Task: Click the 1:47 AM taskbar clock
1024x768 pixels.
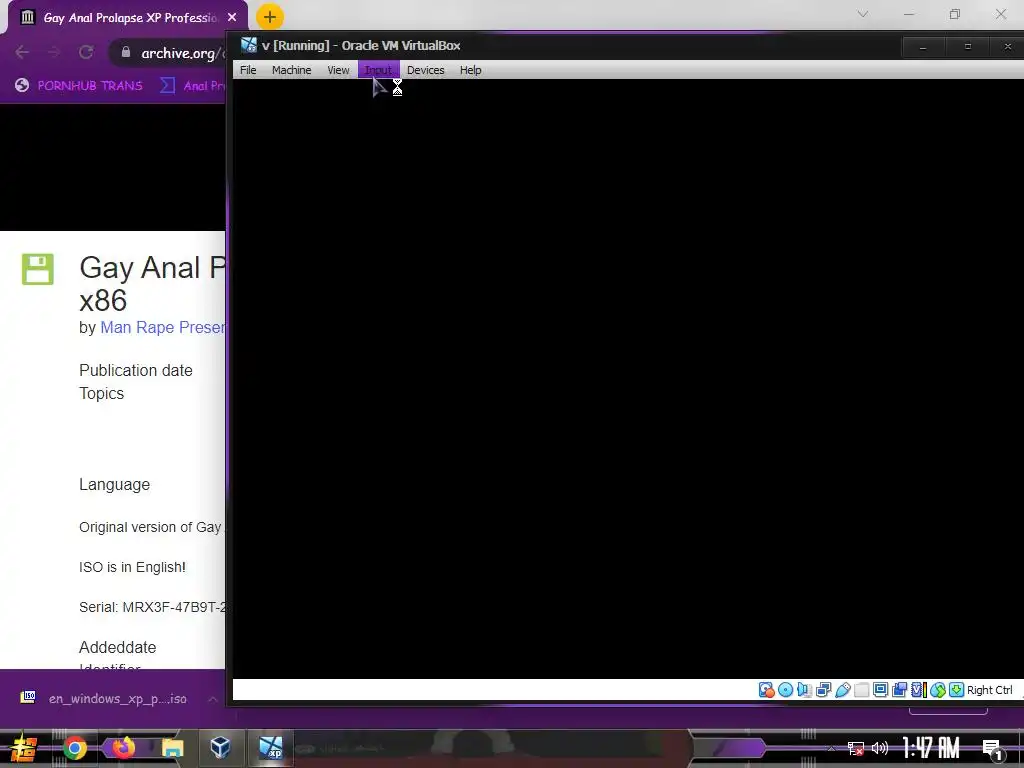Action: point(931,748)
